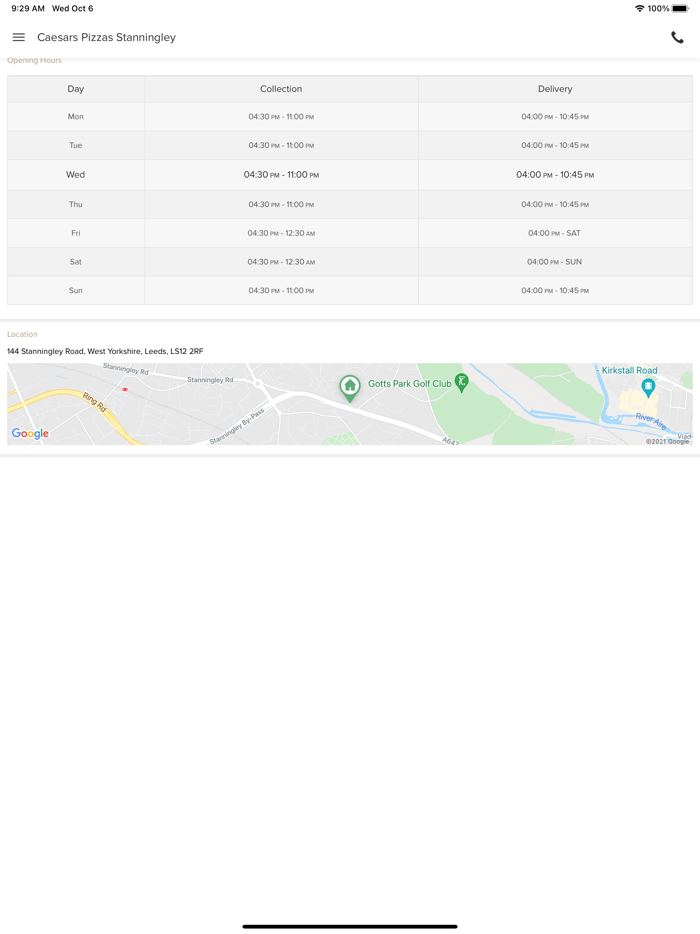Tap the red rail station map icon
This screenshot has height=934, width=700.
pos(125,389)
